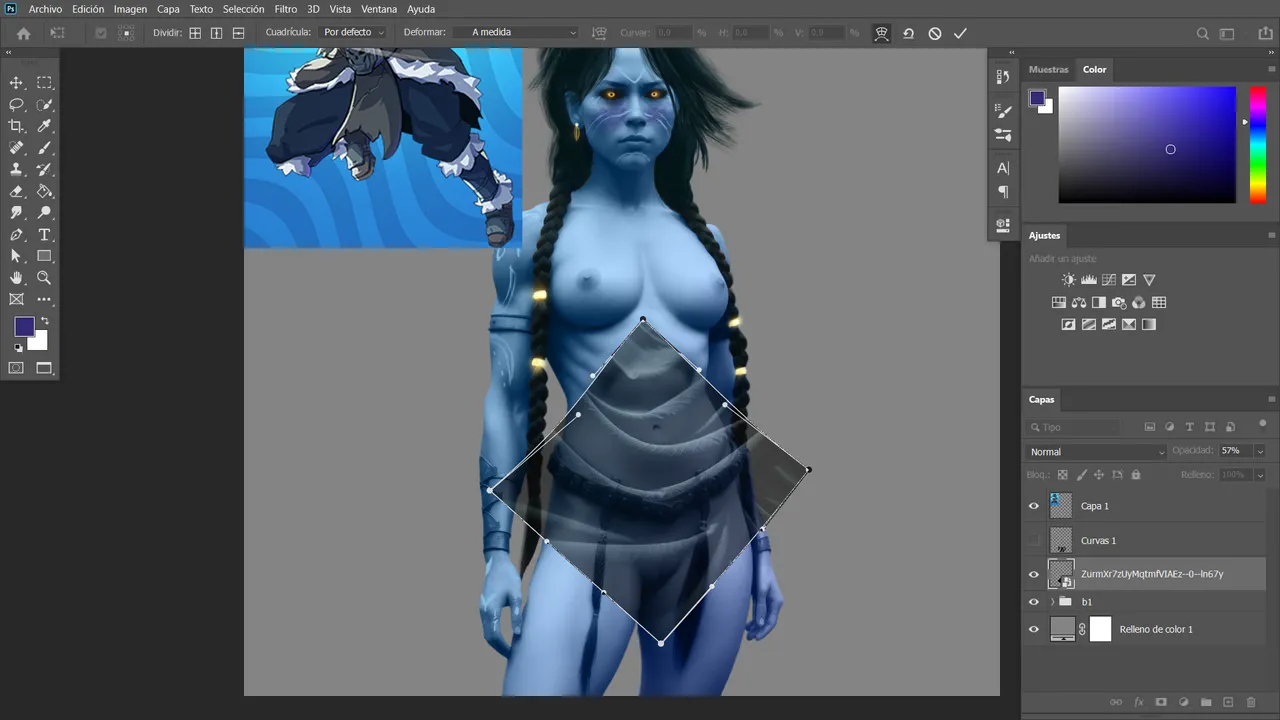
Task: Toggle between free transform and warp modes
Action: [881, 33]
